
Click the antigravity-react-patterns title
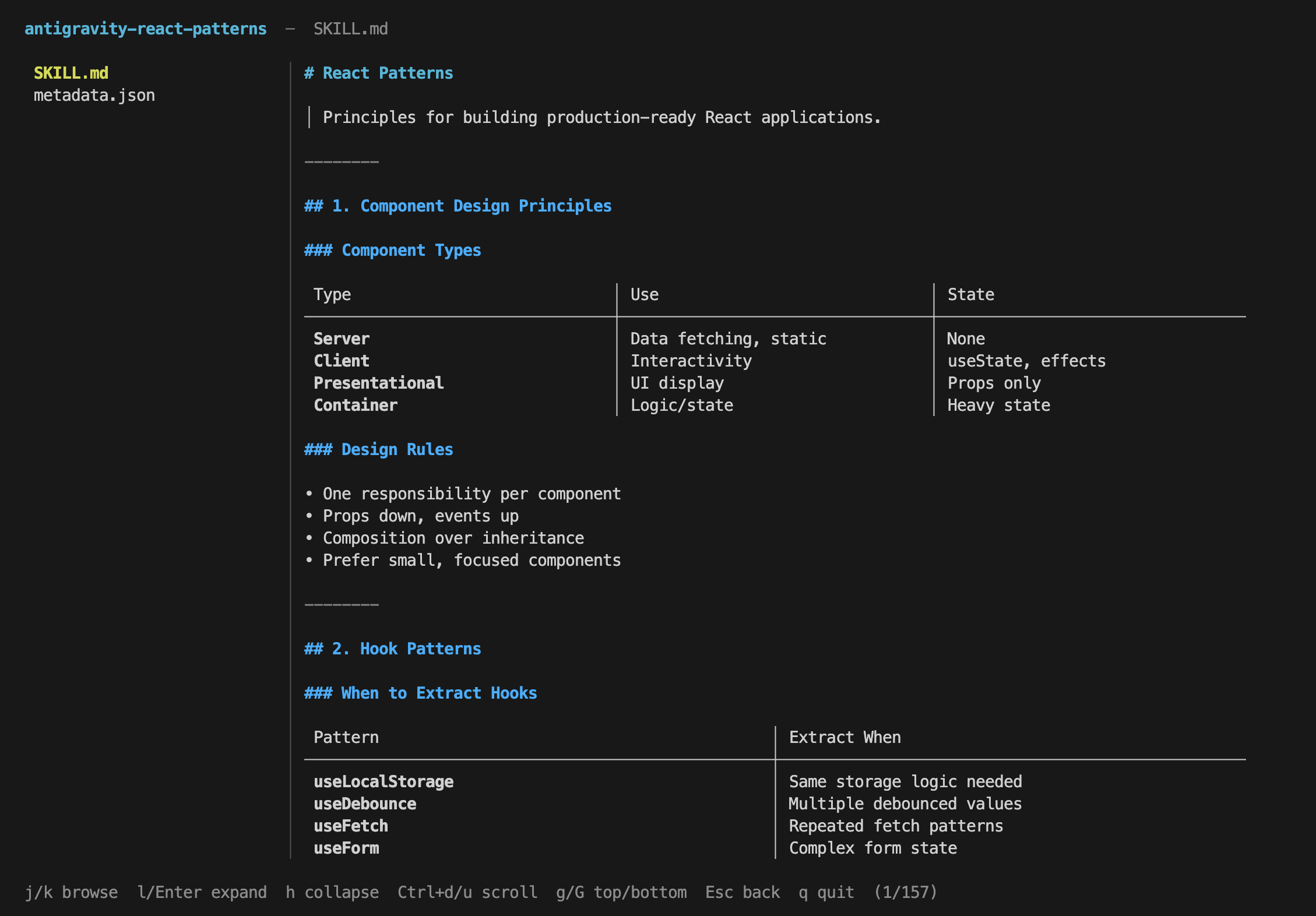pyautogui.click(x=146, y=28)
